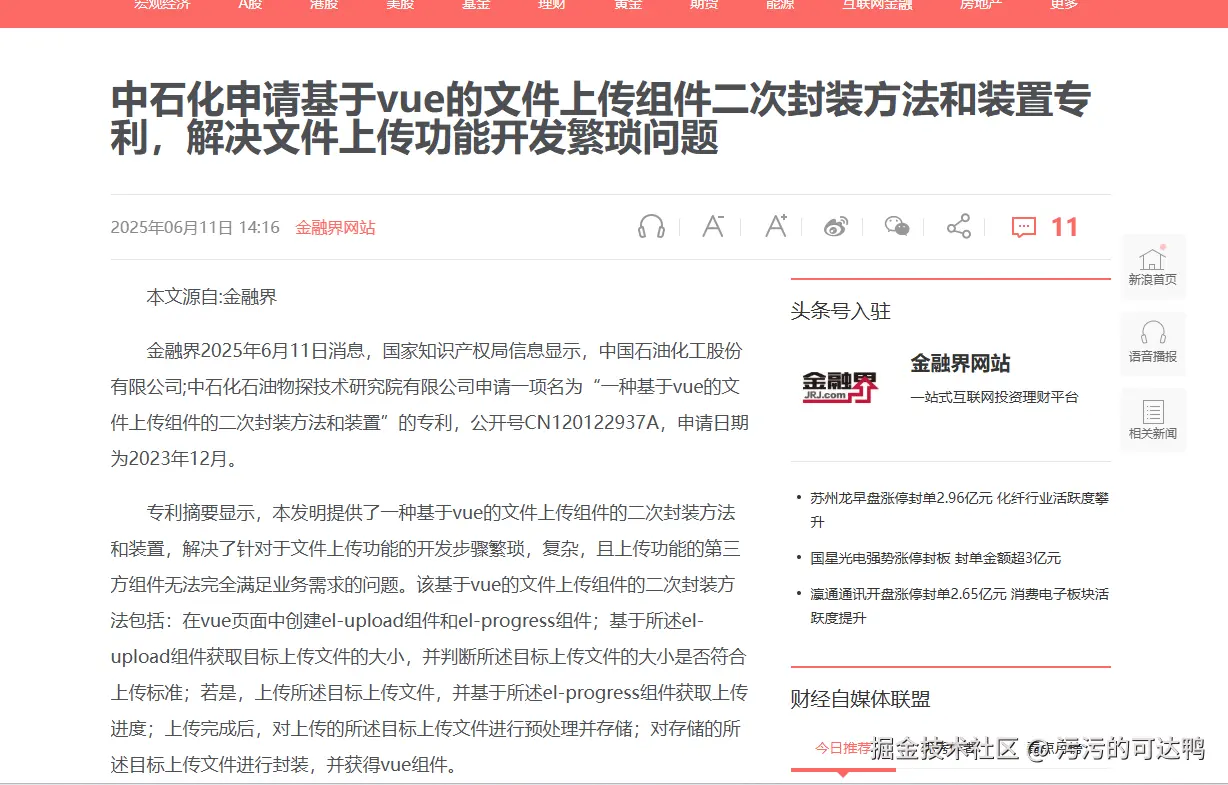The height and width of the screenshot is (785, 1228).
Task: Decrease font size with A- icon
Action: point(713,227)
